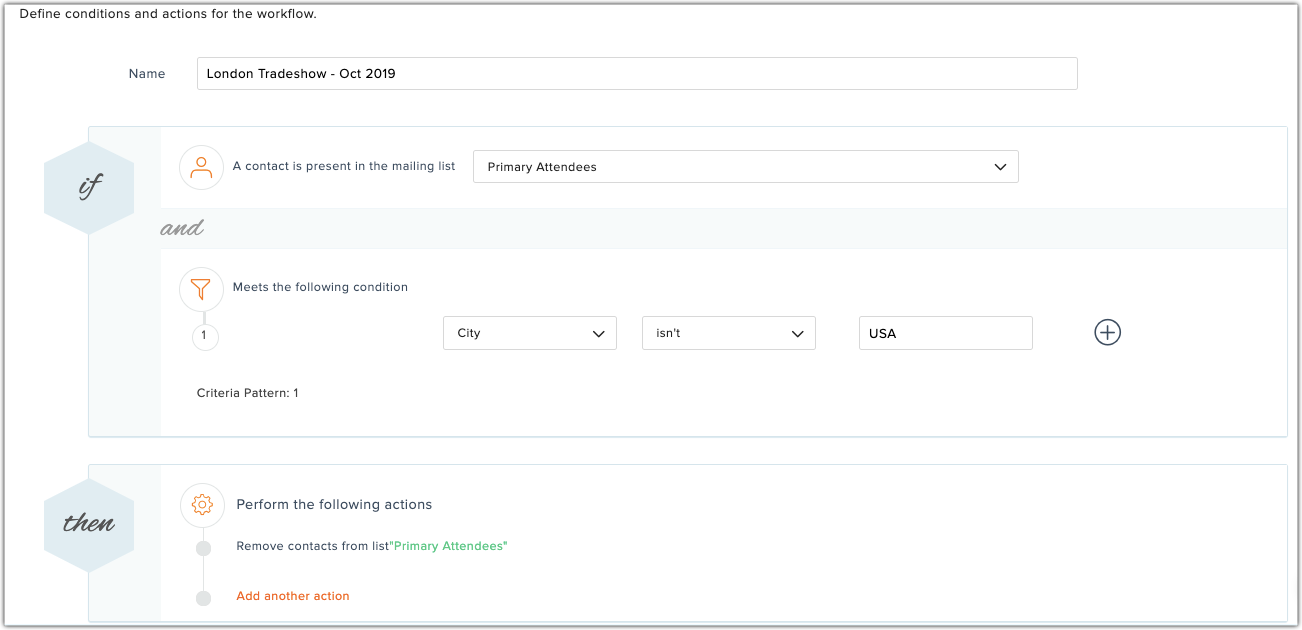This screenshot has width=1302, height=630.
Task: Click bullet beside Add another action
Action: 204,598
